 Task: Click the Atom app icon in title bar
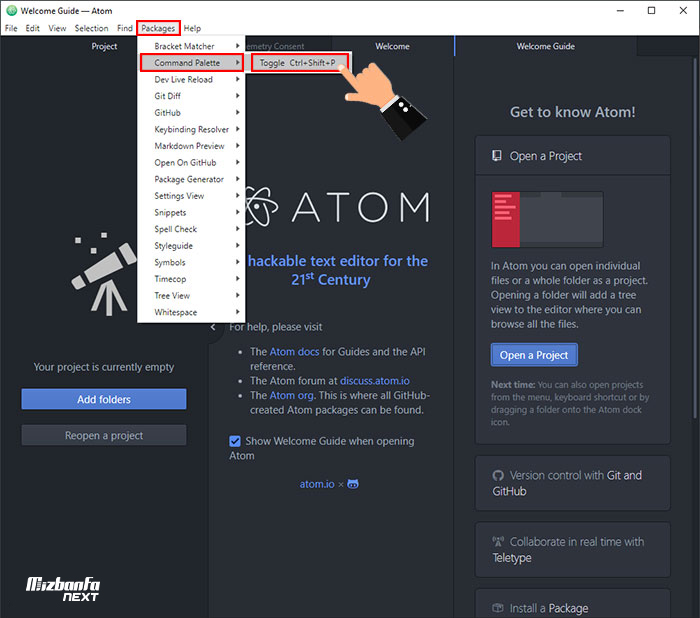pyautogui.click(x=12, y=10)
